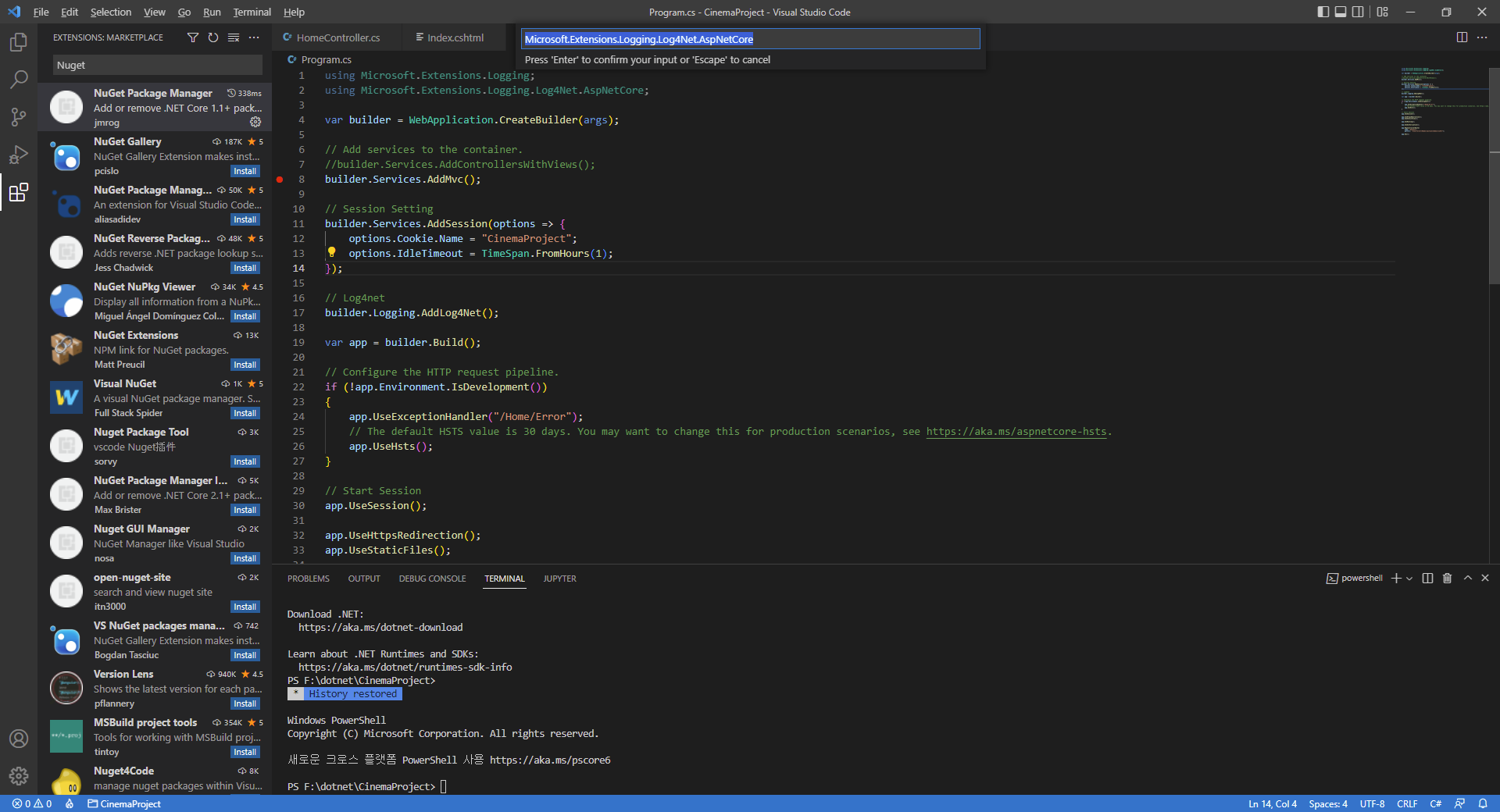Open the File menu

pyautogui.click(x=41, y=12)
